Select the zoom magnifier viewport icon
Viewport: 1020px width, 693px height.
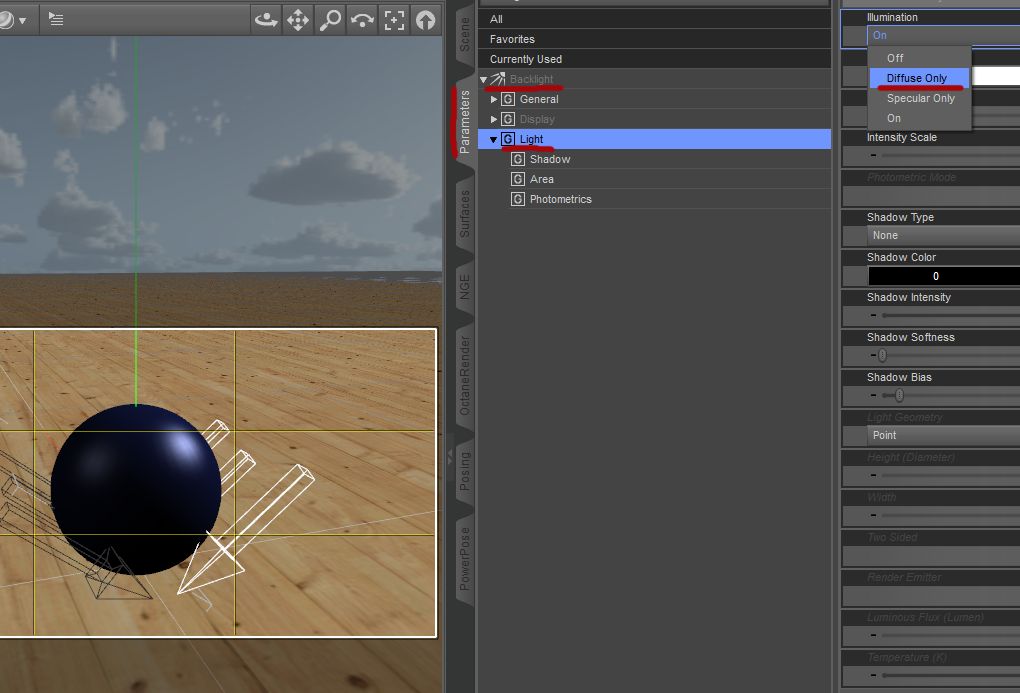(330, 19)
